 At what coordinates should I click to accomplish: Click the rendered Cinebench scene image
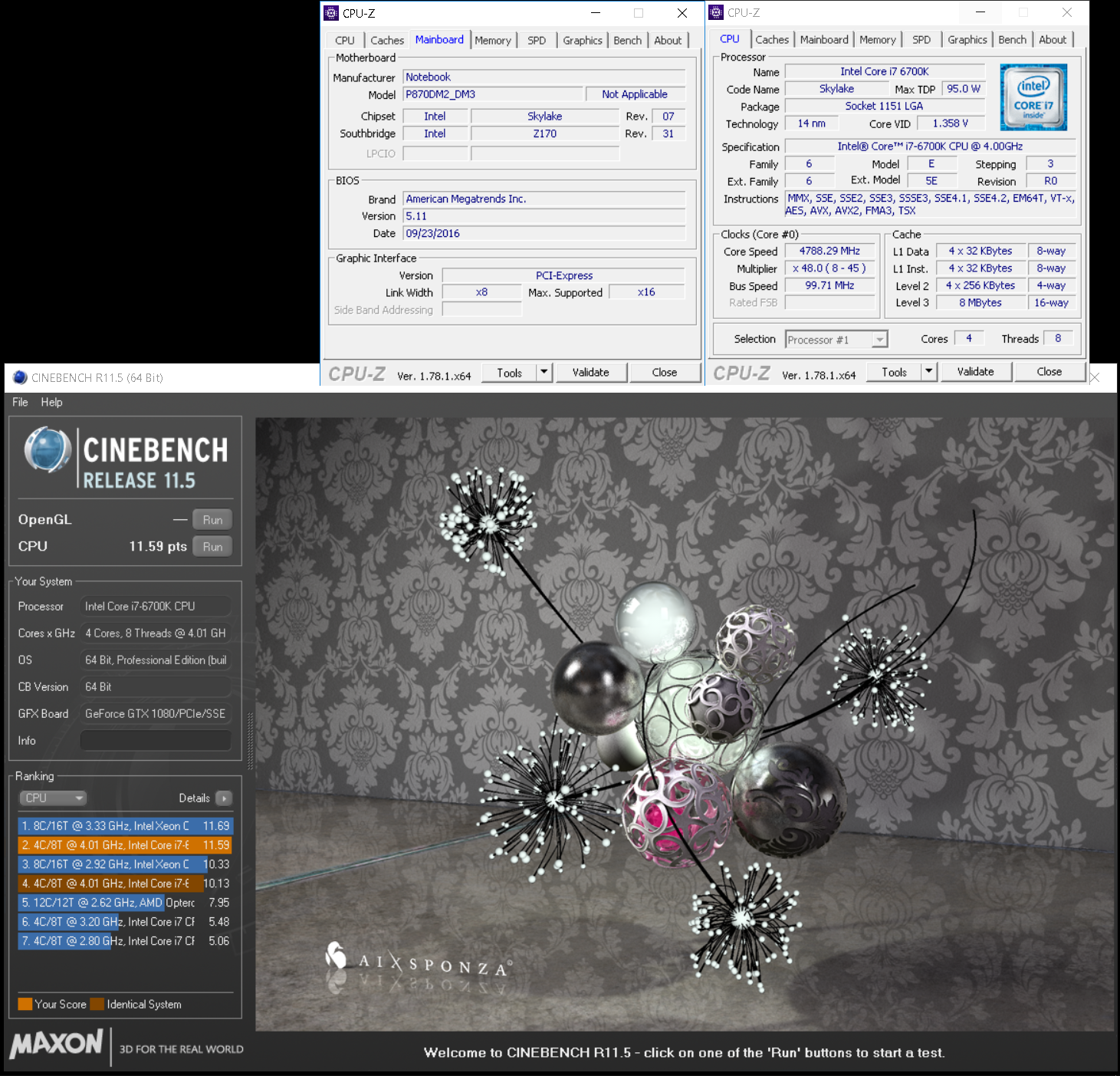pyautogui.click(x=685, y=724)
